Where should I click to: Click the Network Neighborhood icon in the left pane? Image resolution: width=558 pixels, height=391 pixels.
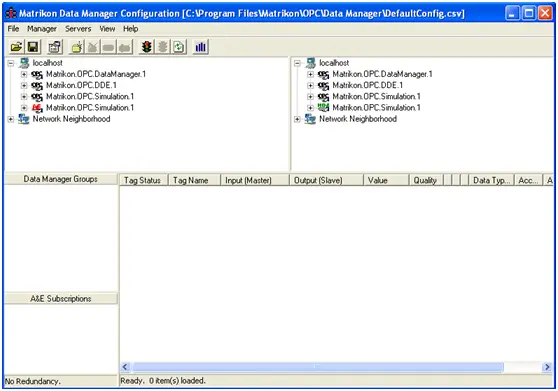pyautogui.click(x=24, y=119)
